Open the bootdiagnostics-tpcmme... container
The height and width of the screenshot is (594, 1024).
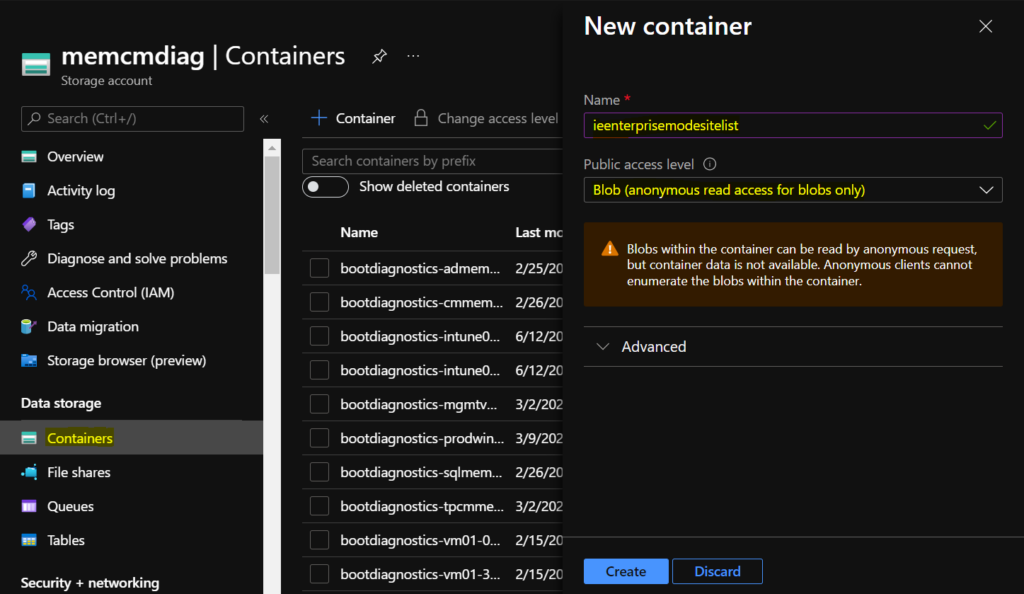pyautogui.click(x=422, y=506)
